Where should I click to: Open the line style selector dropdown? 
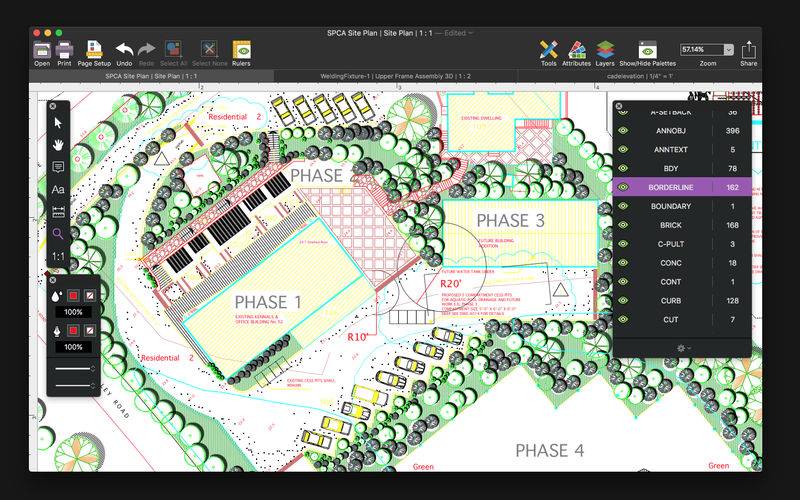click(75, 370)
